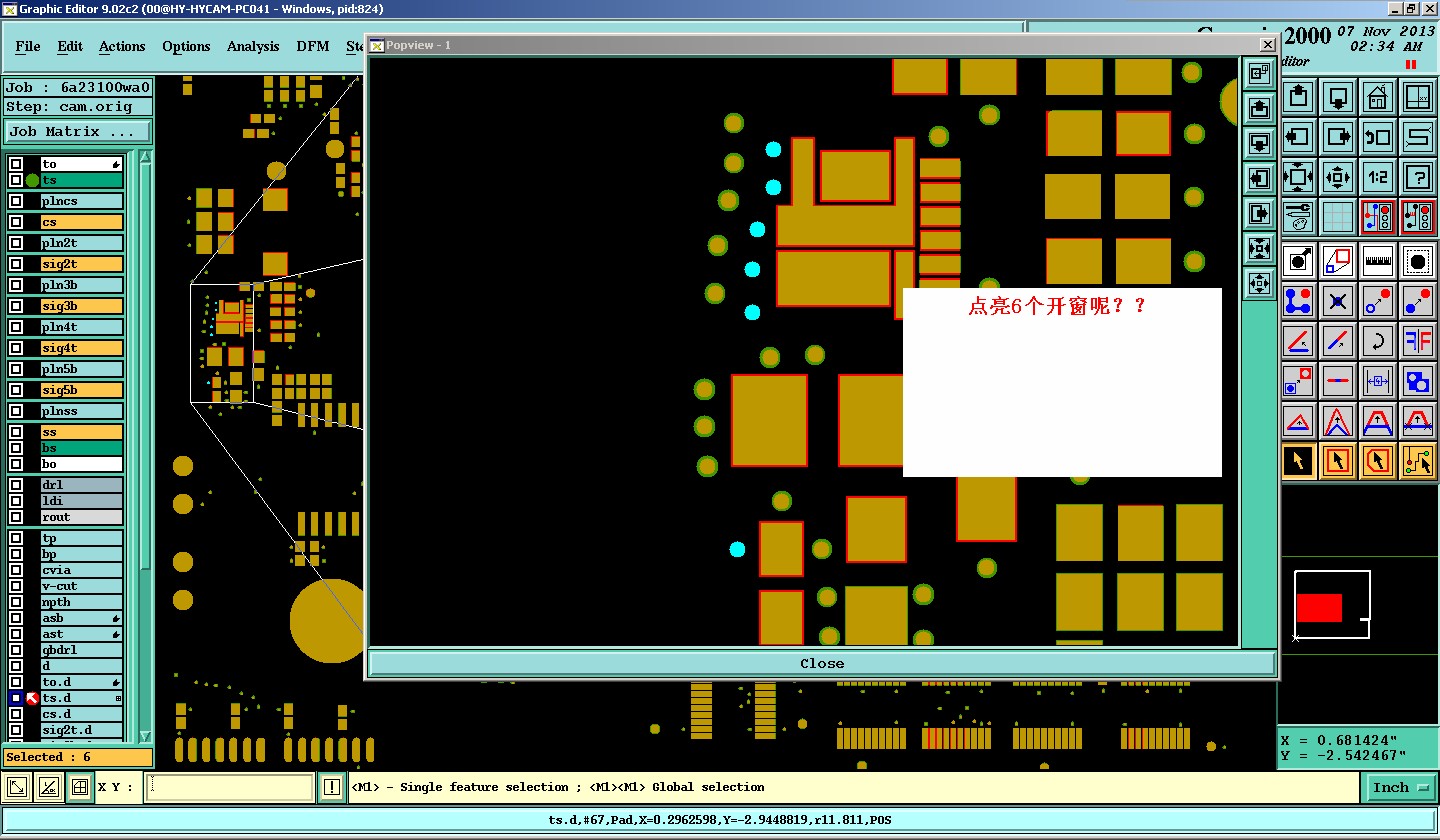Click the pan down arrow icon
The height and width of the screenshot is (840, 1440).
[x=1338, y=98]
